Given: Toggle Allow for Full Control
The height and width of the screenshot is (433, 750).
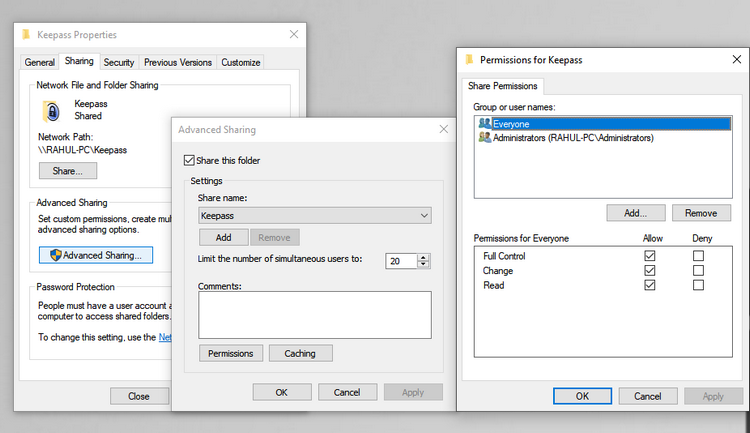Looking at the screenshot, I should (x=650, y=256).
